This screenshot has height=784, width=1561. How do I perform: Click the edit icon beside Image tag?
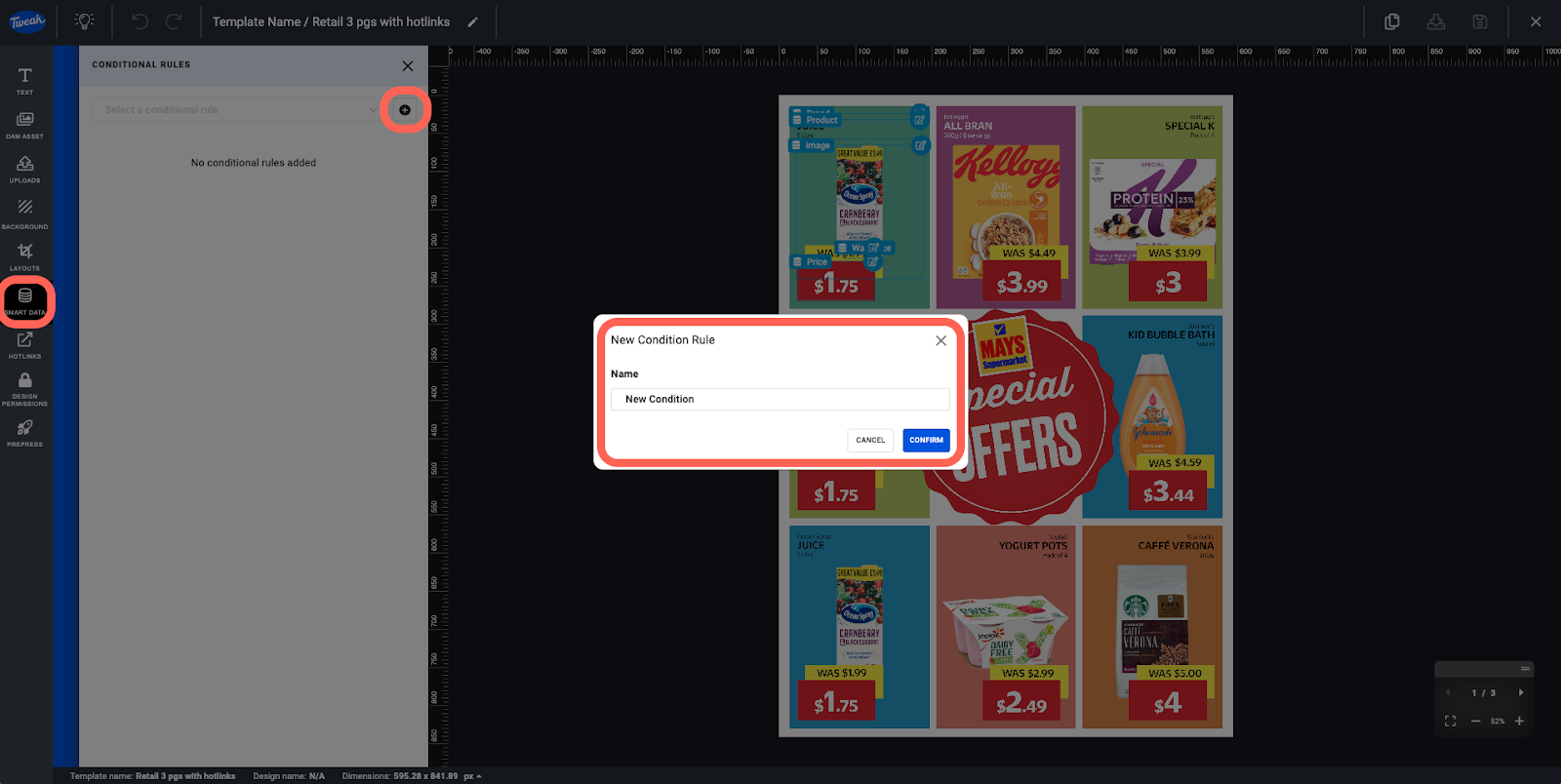point(920,145)
